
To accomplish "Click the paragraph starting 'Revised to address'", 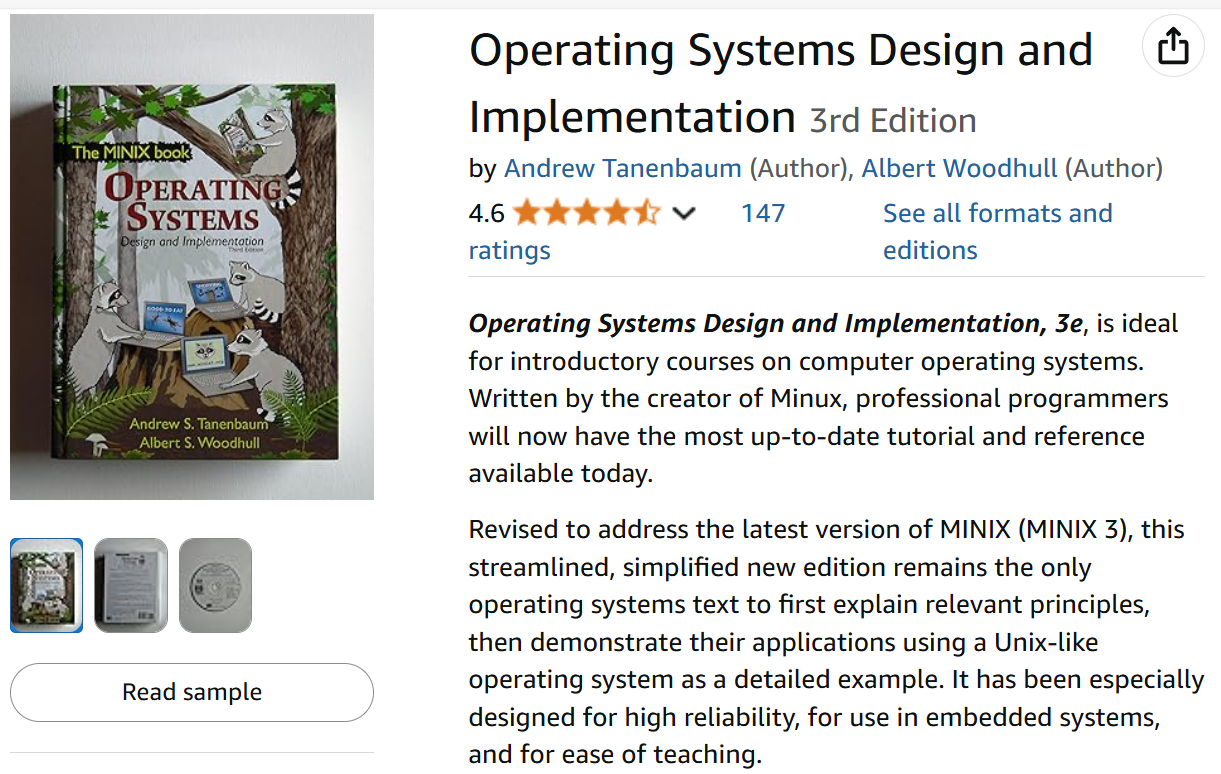I will (836, 641).
